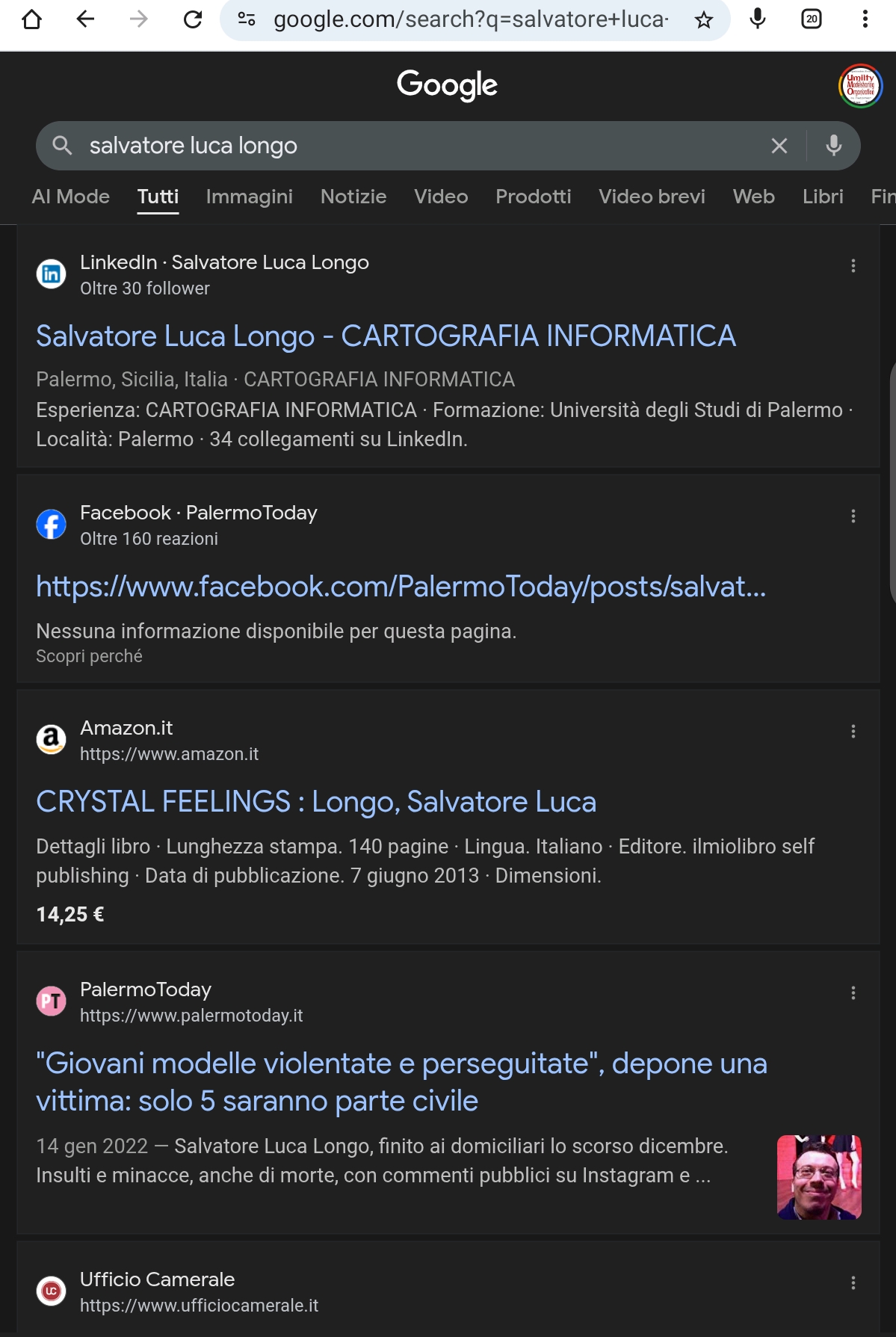The width and height of the screenshot is (896, 1337).
Task: Open more options for the LinkedIn result
Action: tap(853, 266)
